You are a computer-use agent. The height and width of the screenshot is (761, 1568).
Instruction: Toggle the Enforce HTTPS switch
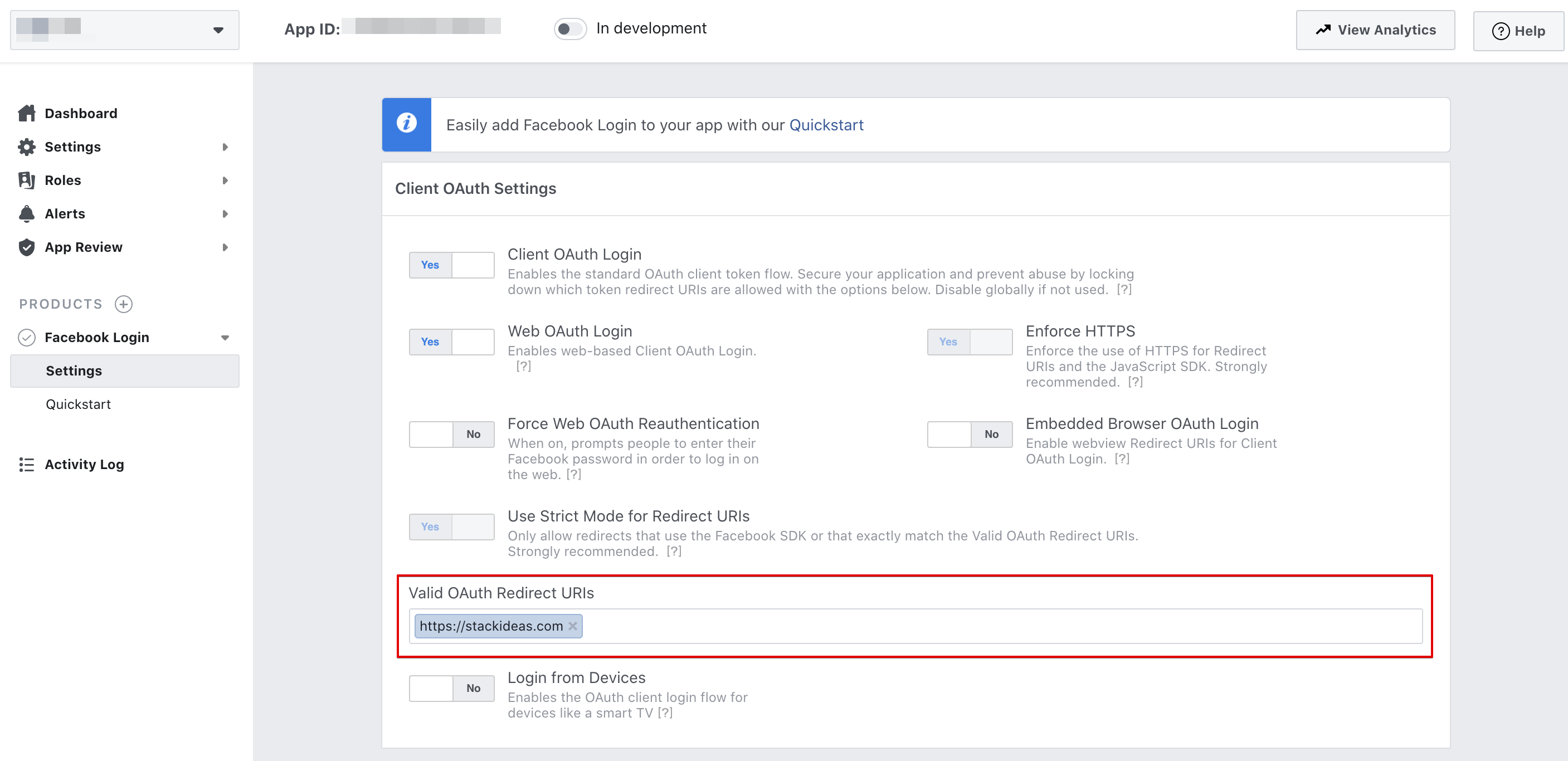(970, 342)
